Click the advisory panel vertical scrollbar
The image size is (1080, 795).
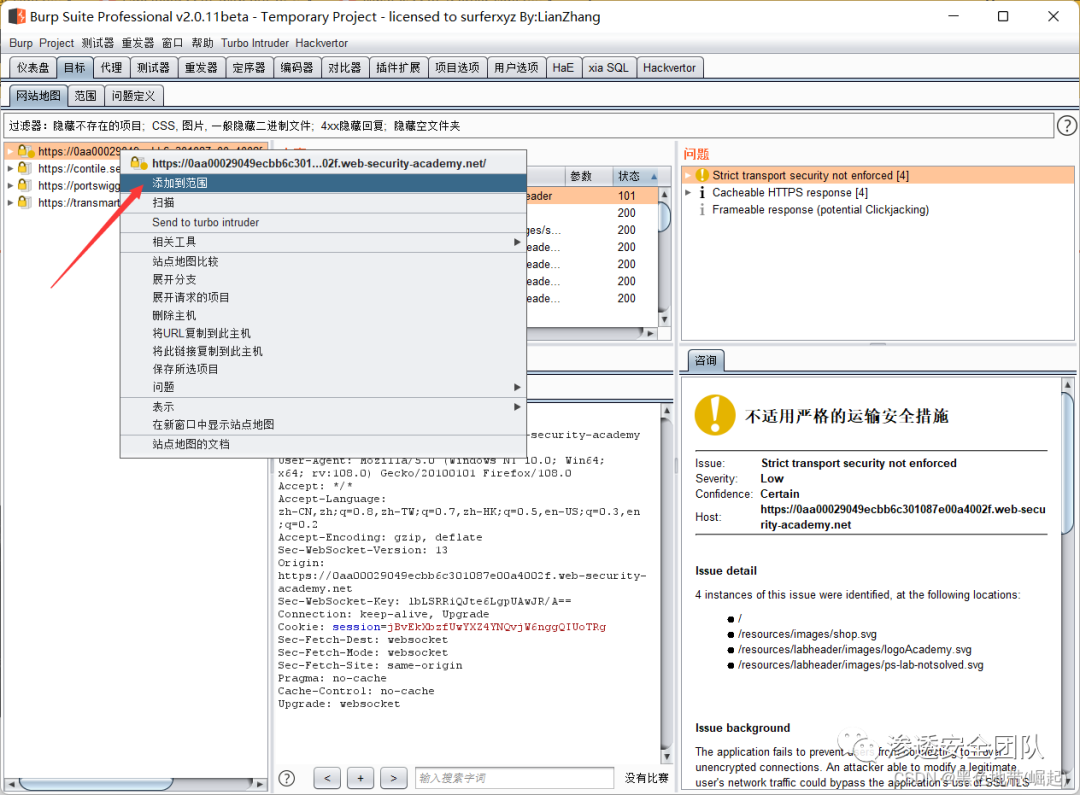[1068, 584]
